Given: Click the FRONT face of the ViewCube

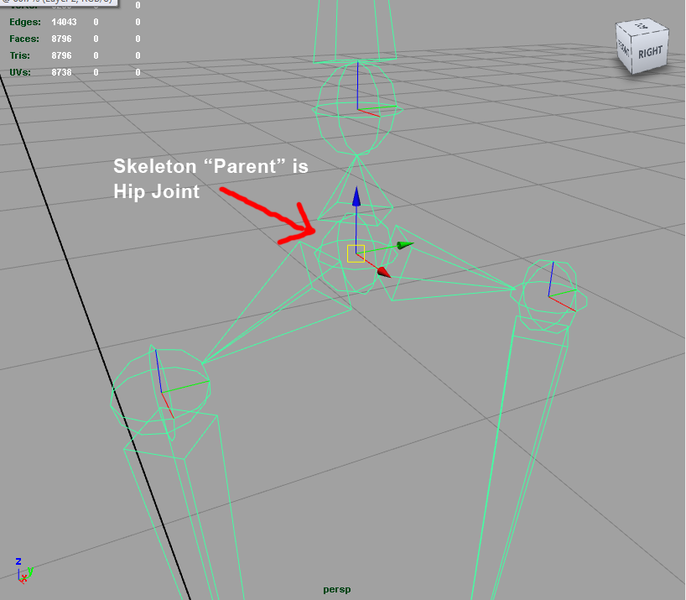Looking at the screenshot, I should point(623,50).
